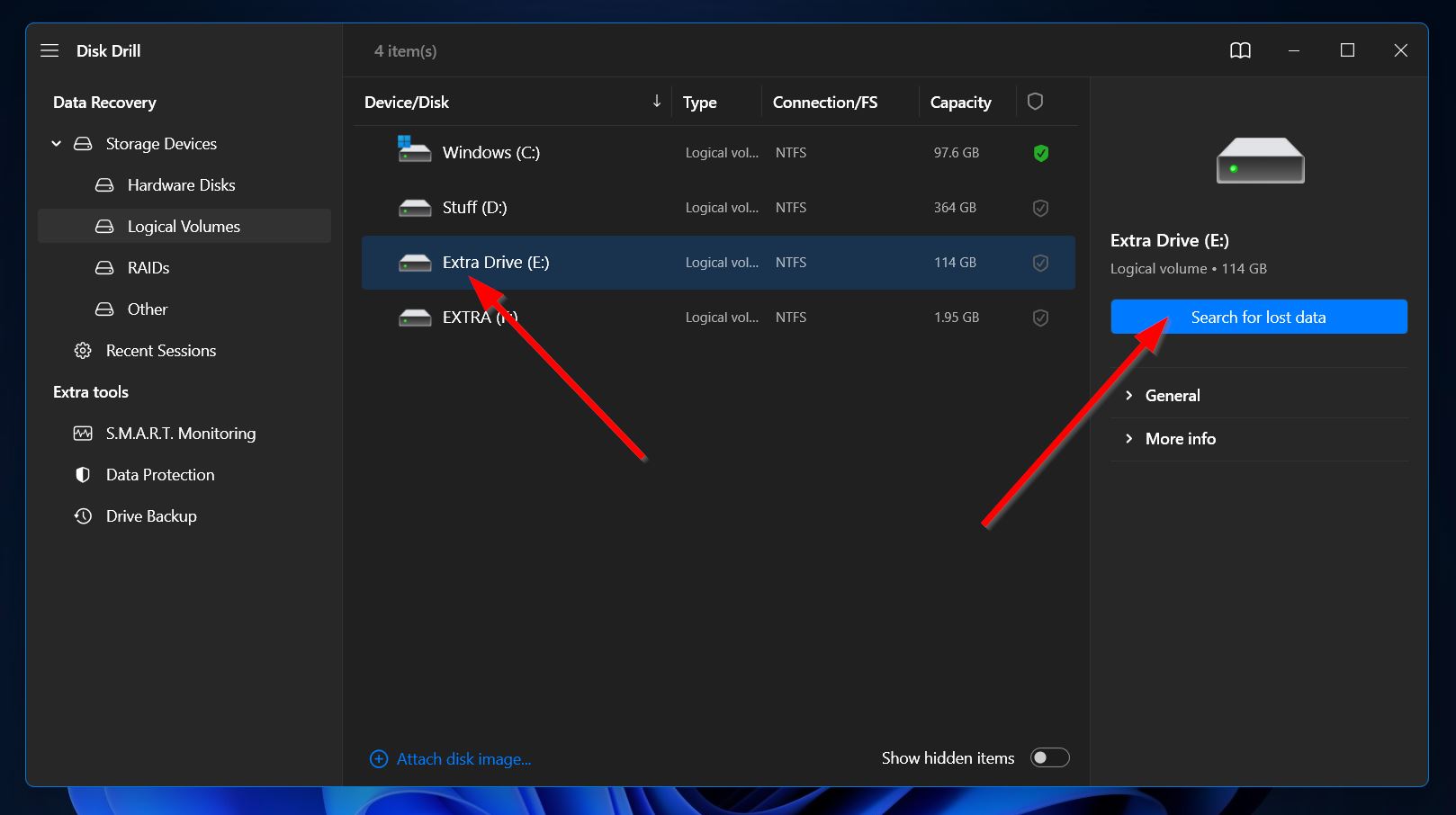Maximize the Disk Drill window
Screen dimensions: 1456x815
pos(1347,50)
